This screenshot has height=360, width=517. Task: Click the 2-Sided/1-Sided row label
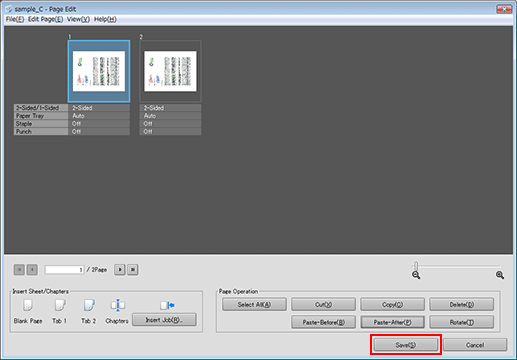[41, 108]
